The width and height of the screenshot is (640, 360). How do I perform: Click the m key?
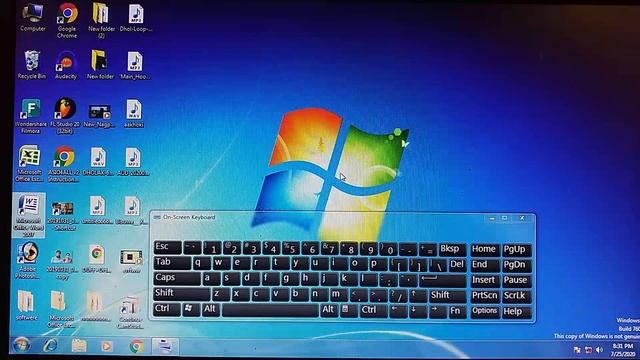(338, 294)
